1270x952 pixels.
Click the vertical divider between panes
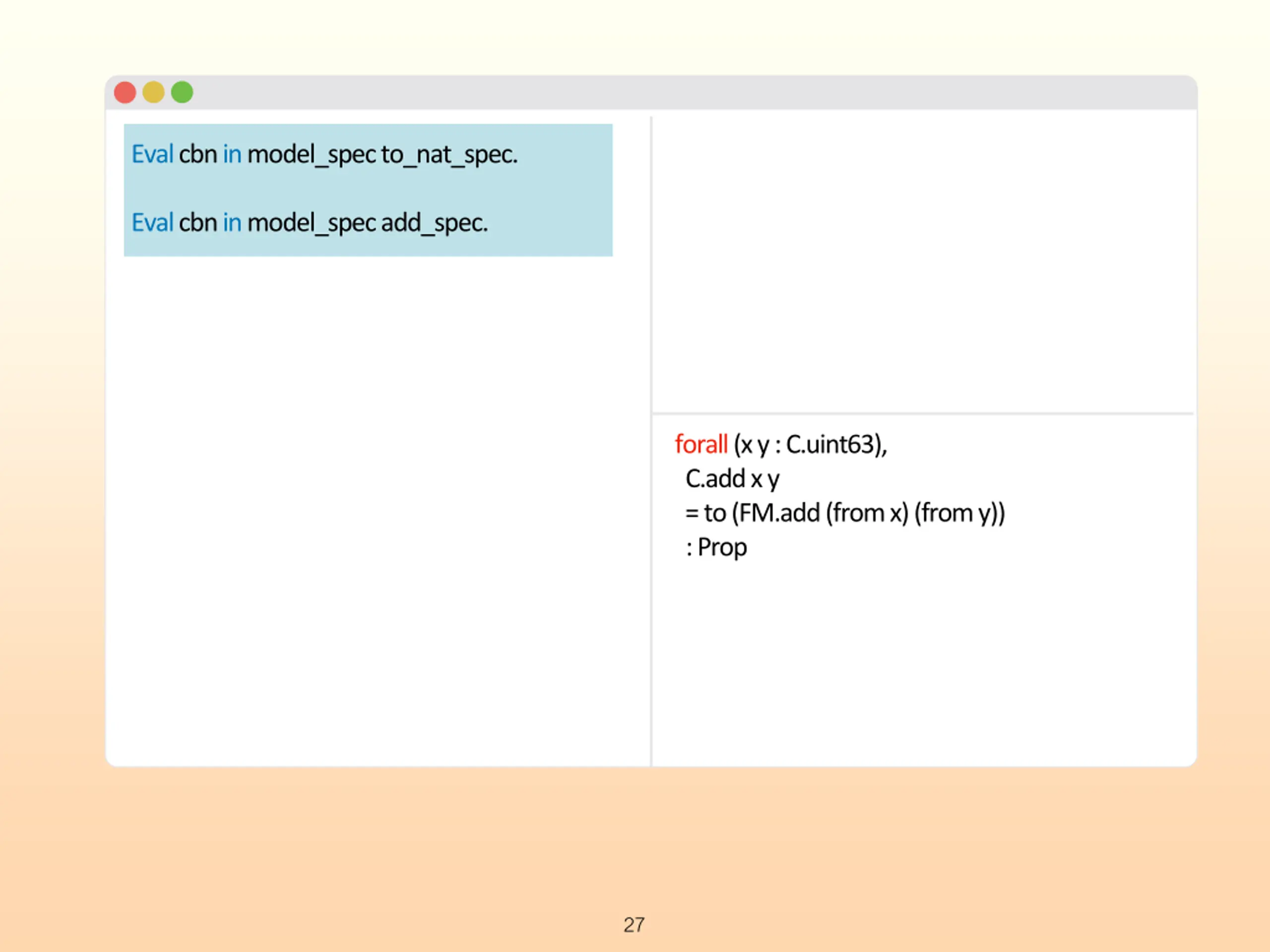(x=651, y=441)
